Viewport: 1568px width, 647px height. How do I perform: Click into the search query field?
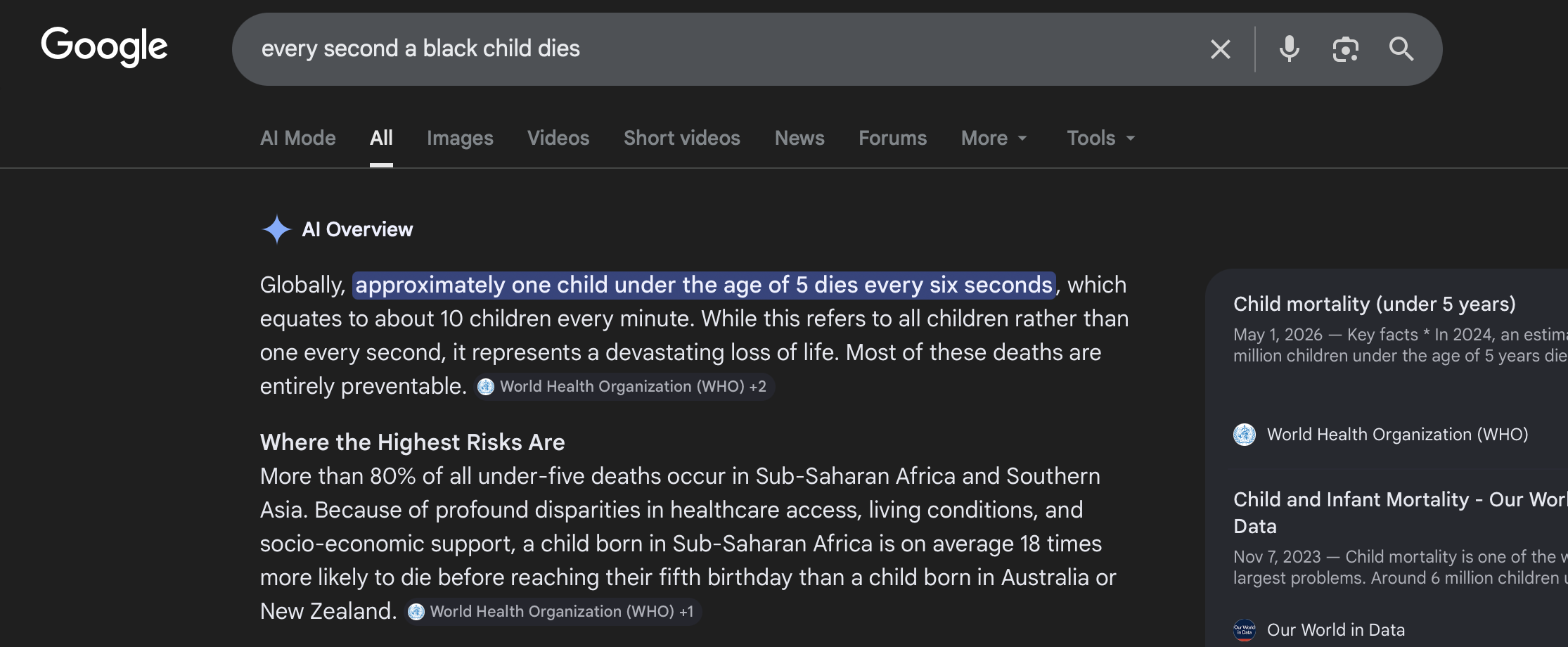point(724,49)
